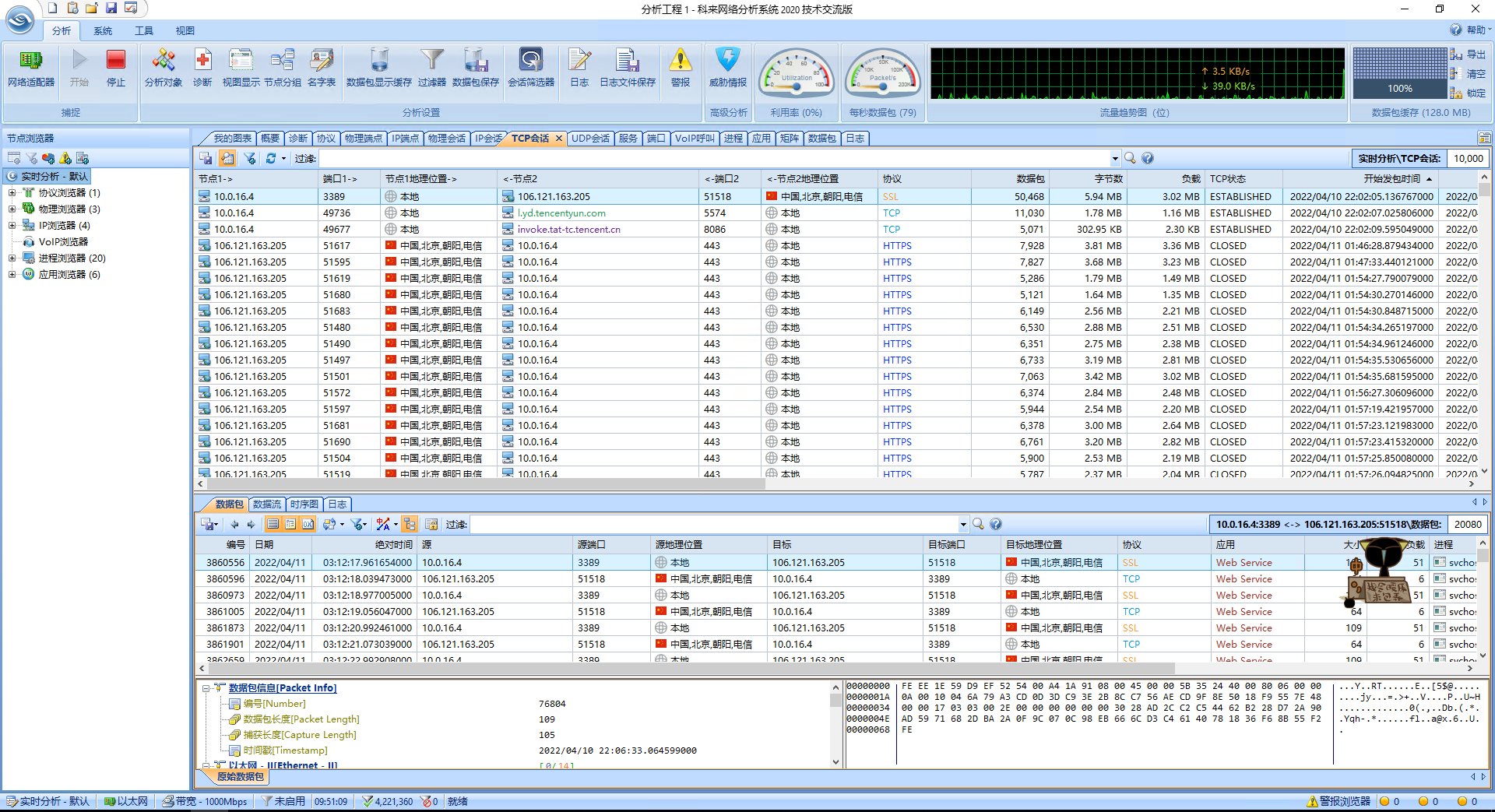The height and width of the screenshot is (812, 1495).
Task: Click next packet arrow in packet toolbar
Action: pyautogui.click(x=251, y=524)
